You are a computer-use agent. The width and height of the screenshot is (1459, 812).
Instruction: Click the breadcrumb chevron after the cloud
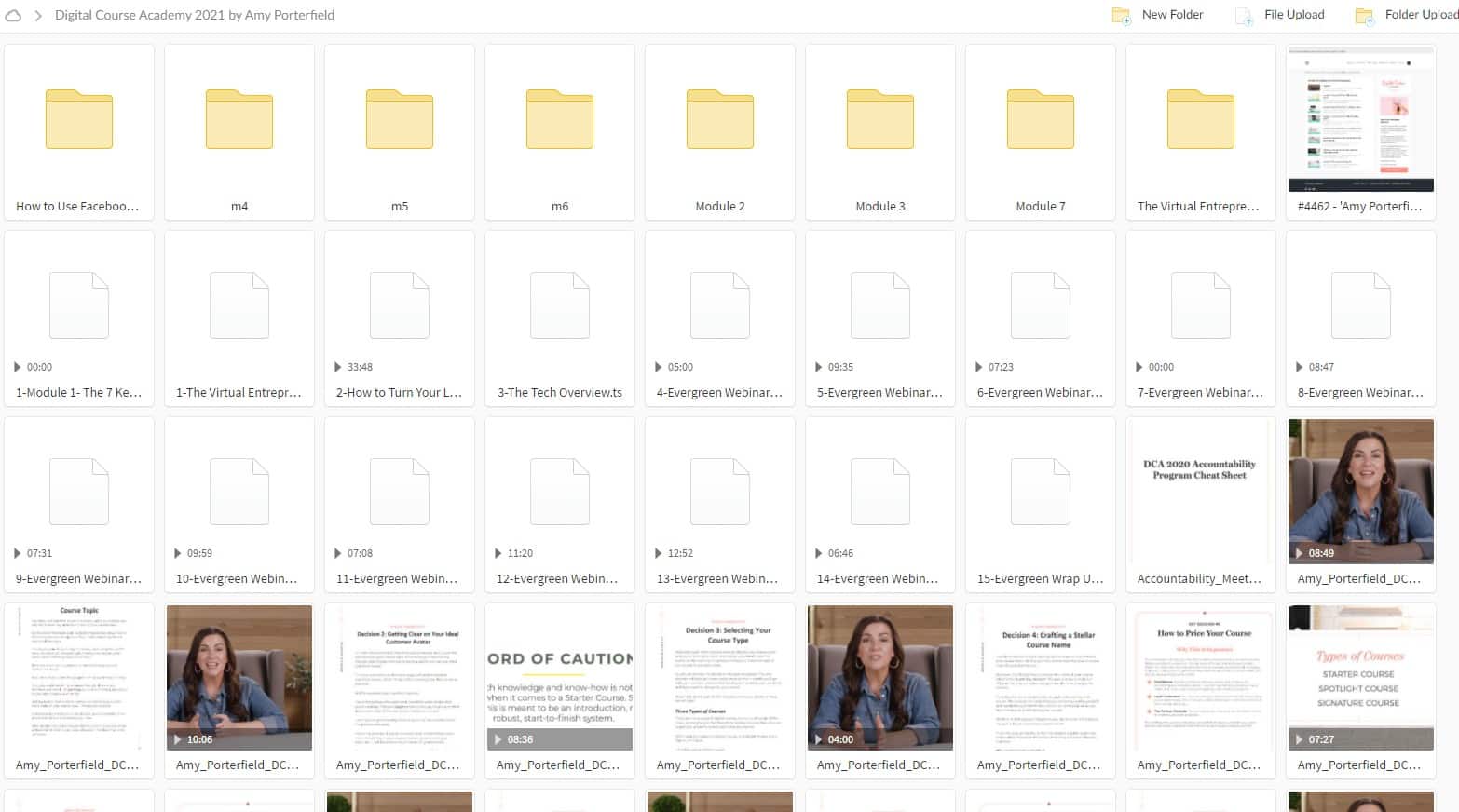[x=38, y=15]
